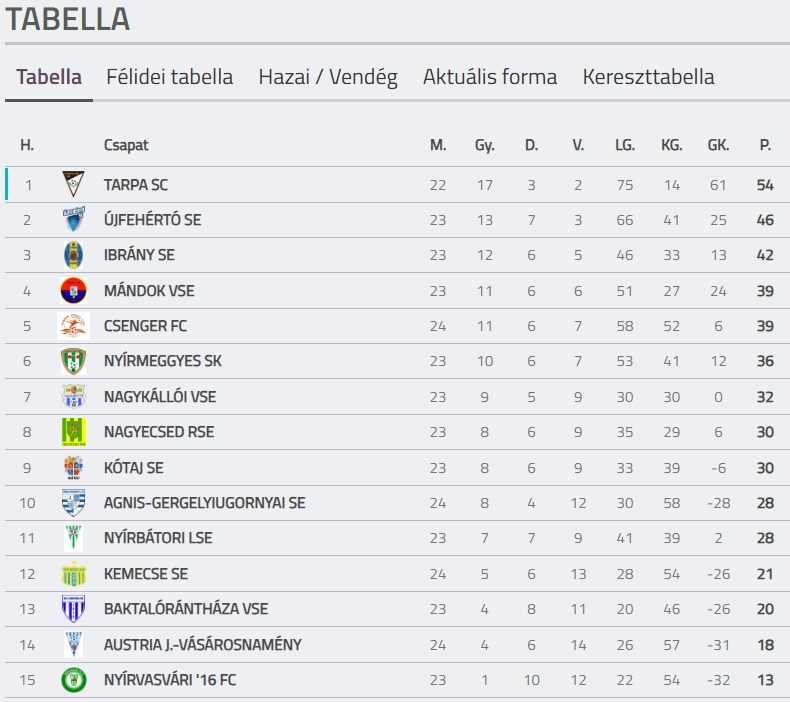Click the Csenger FC orange logo
Screen dimensions: 790x702
click(74, 326)
